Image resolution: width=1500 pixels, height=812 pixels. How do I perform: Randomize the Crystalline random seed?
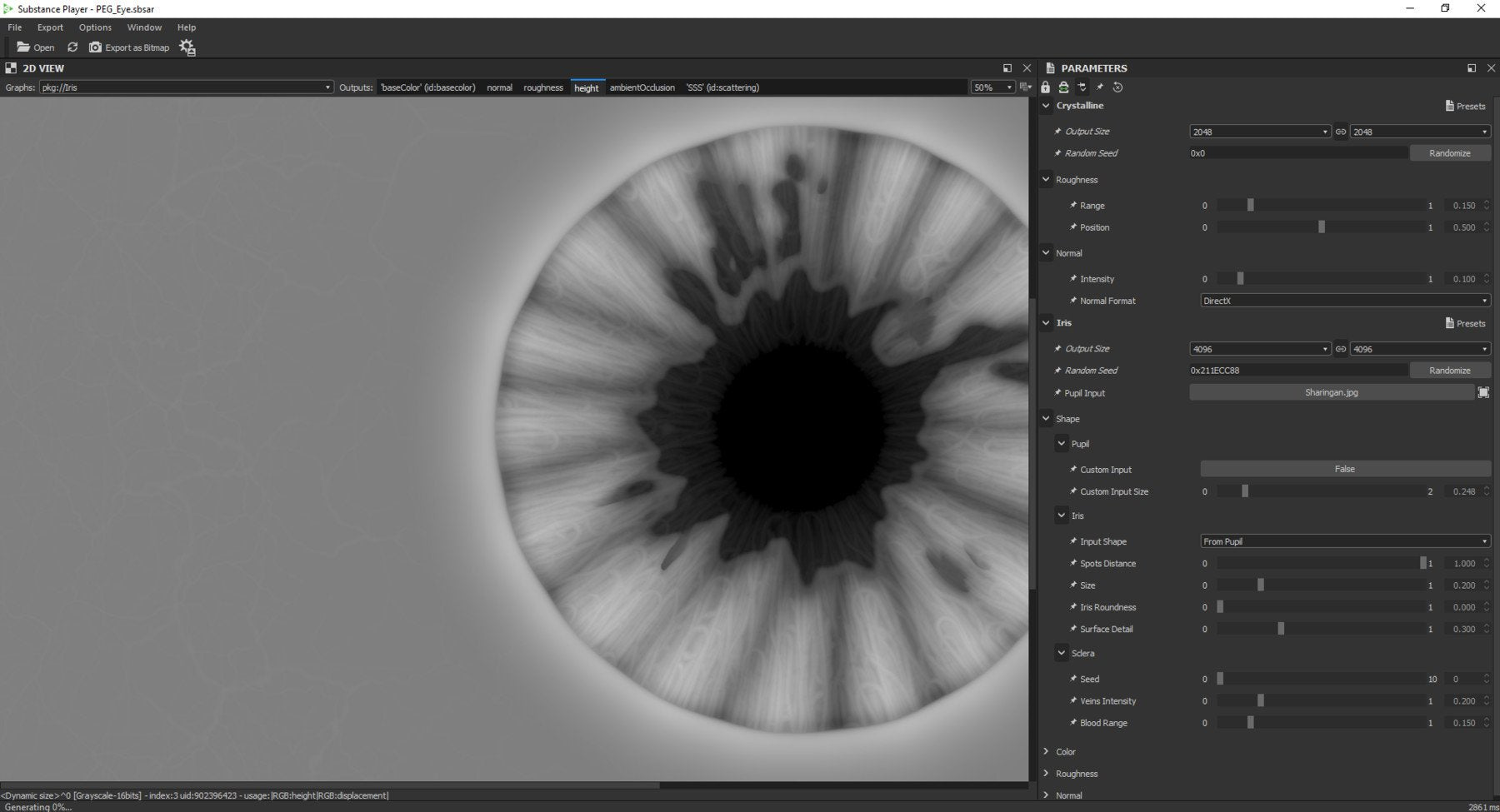click(1450, 153)
